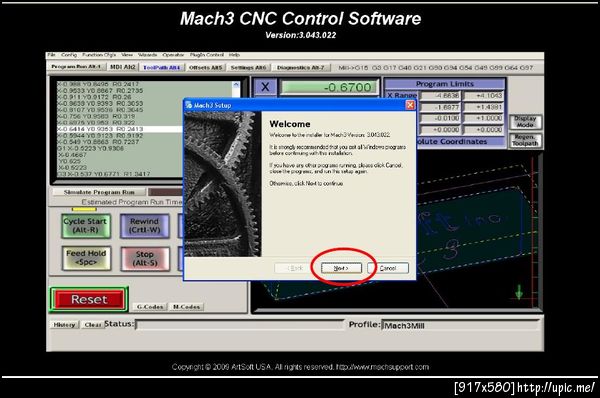Click the gear image in the Setup dialog
600x398 pixels.
pyautogui.click(x=223, y=184)
